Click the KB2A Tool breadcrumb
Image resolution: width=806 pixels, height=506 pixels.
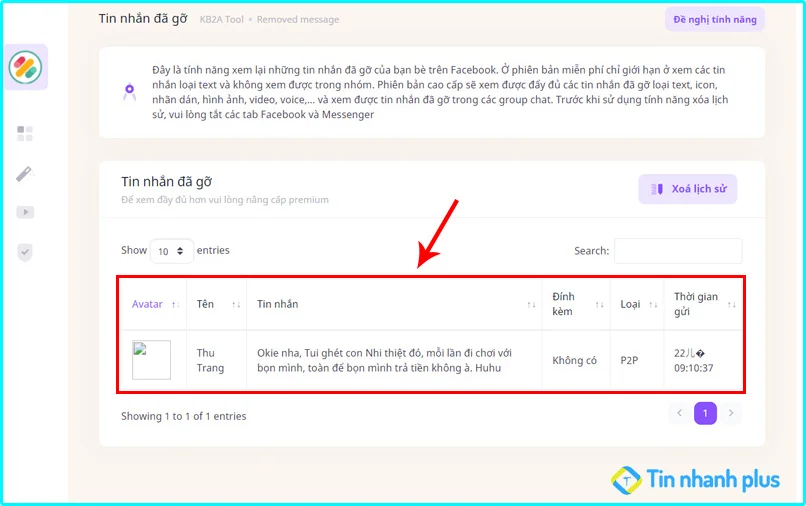coord(222,20)
